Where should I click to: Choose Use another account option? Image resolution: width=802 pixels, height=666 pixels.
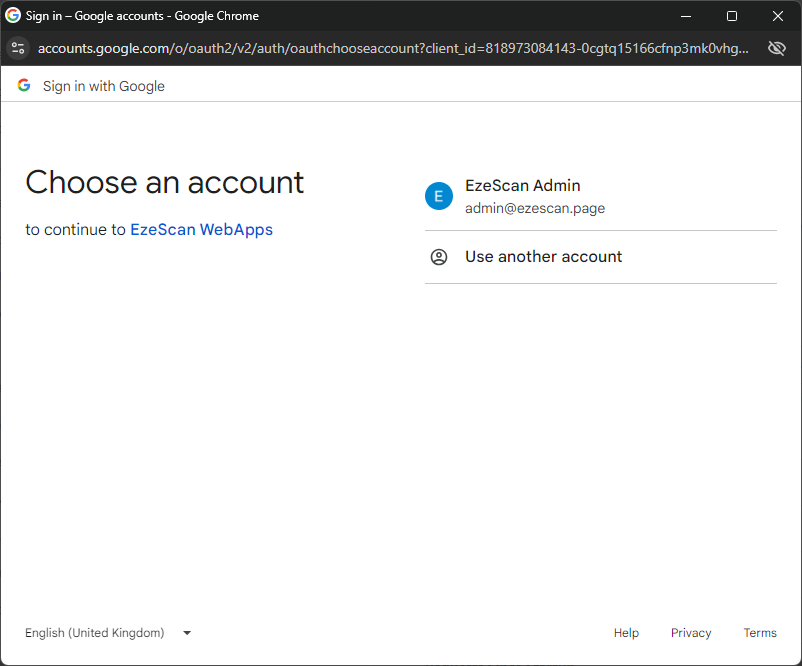[x=543, y=257]
